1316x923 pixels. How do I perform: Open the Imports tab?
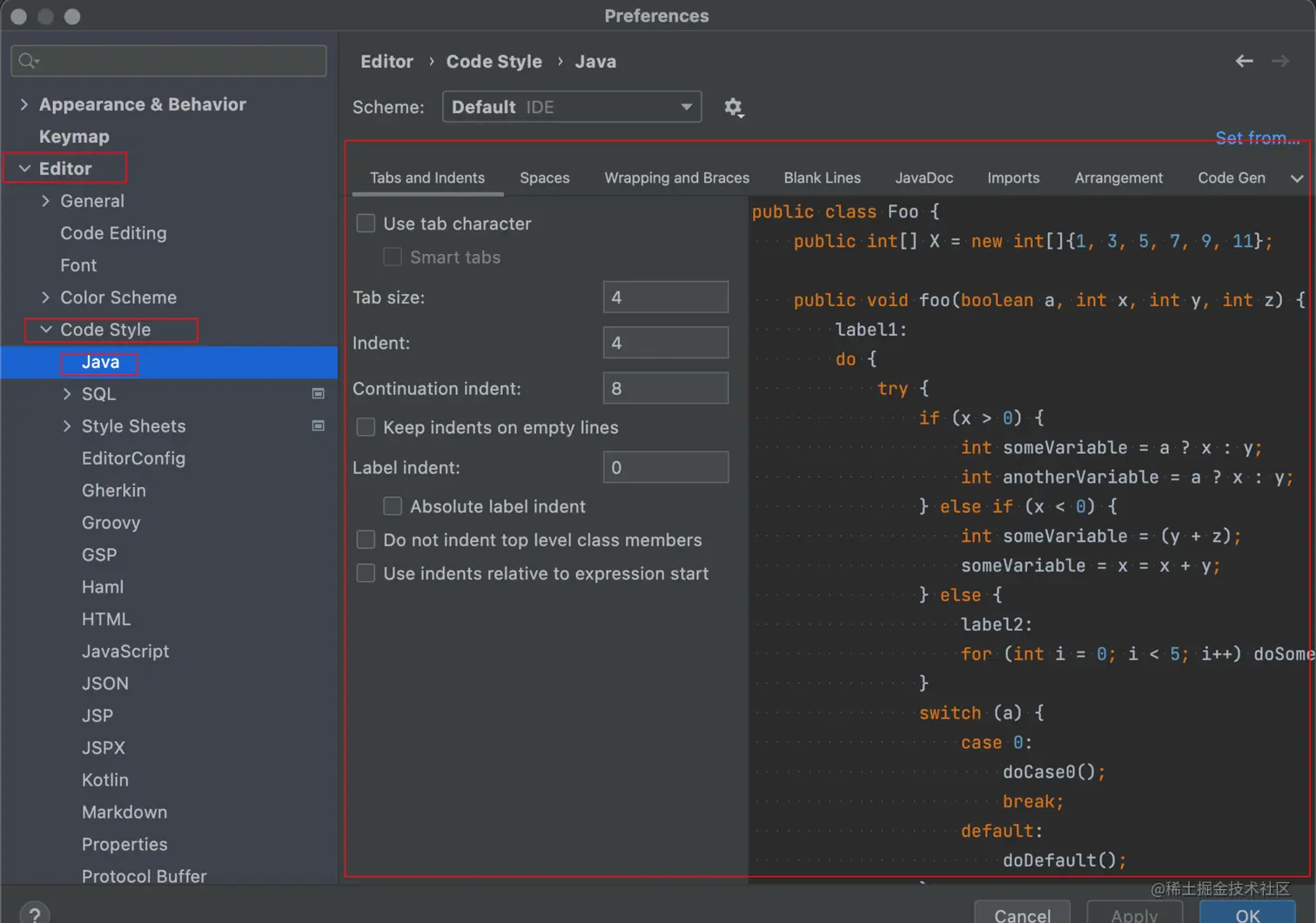coord(1013,177)
